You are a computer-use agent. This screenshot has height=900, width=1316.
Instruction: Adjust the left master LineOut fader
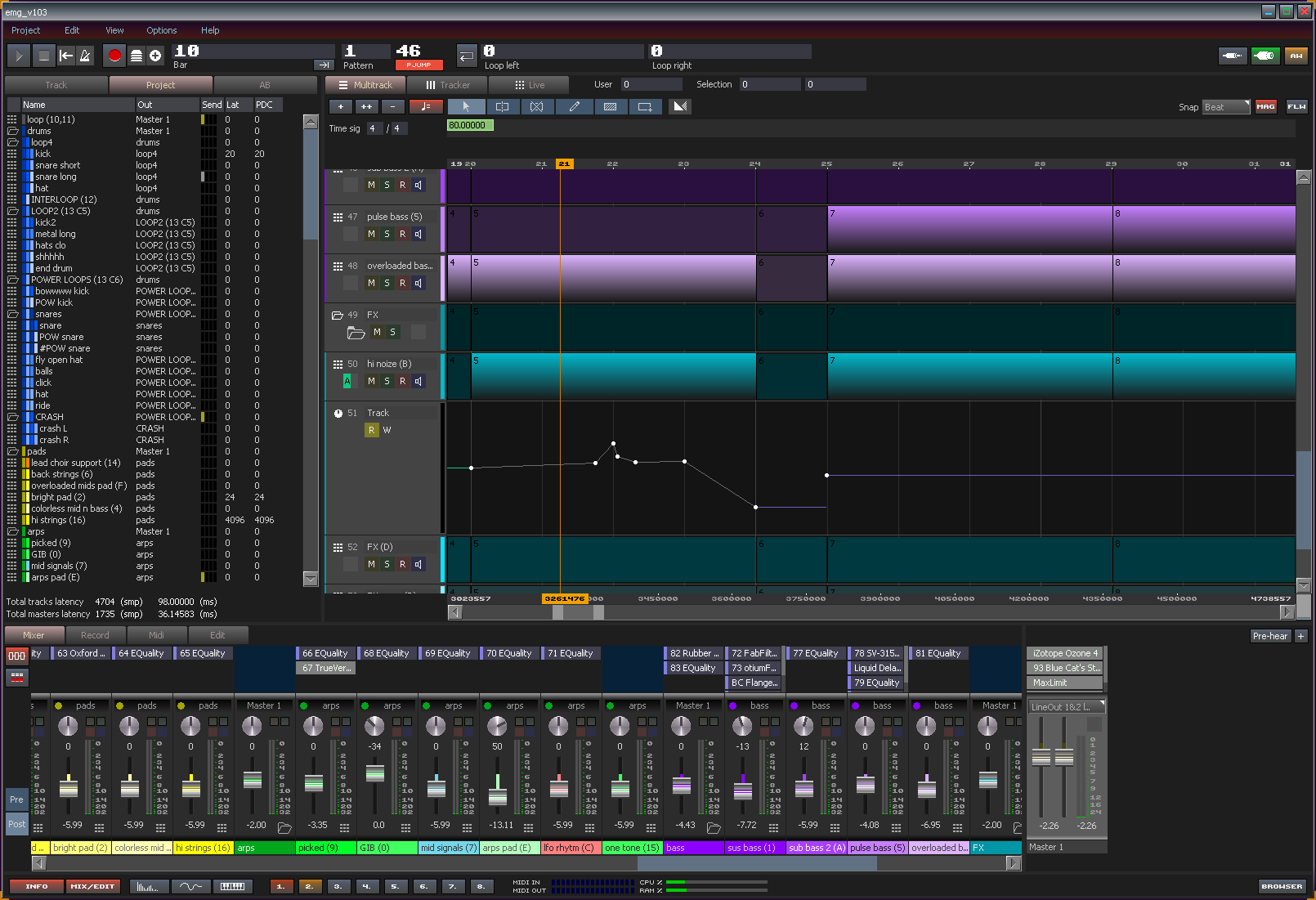[x=1041, y=757]
